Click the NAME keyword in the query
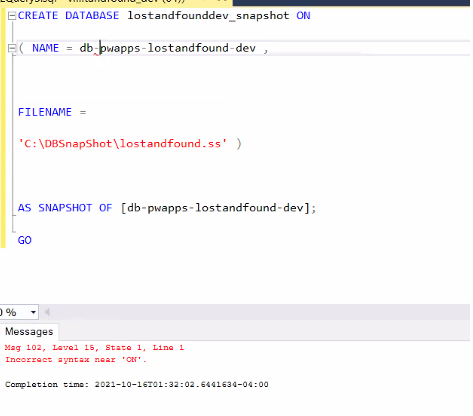473x416 pixels. (x=45, y=48)
